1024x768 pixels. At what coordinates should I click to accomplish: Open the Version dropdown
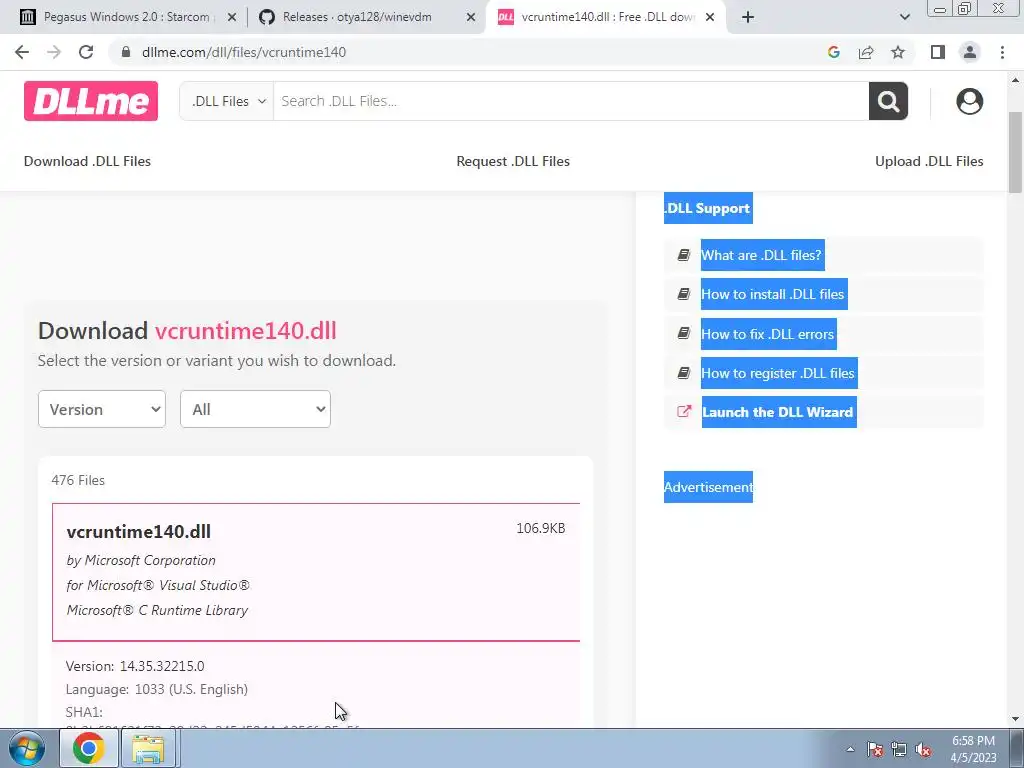pyautogui.click(x=102, y=409)
